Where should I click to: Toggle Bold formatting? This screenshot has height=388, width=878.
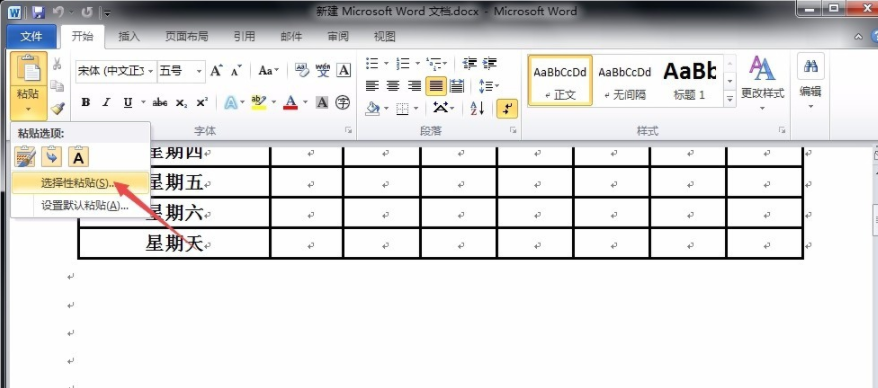(x=86, y=102)
